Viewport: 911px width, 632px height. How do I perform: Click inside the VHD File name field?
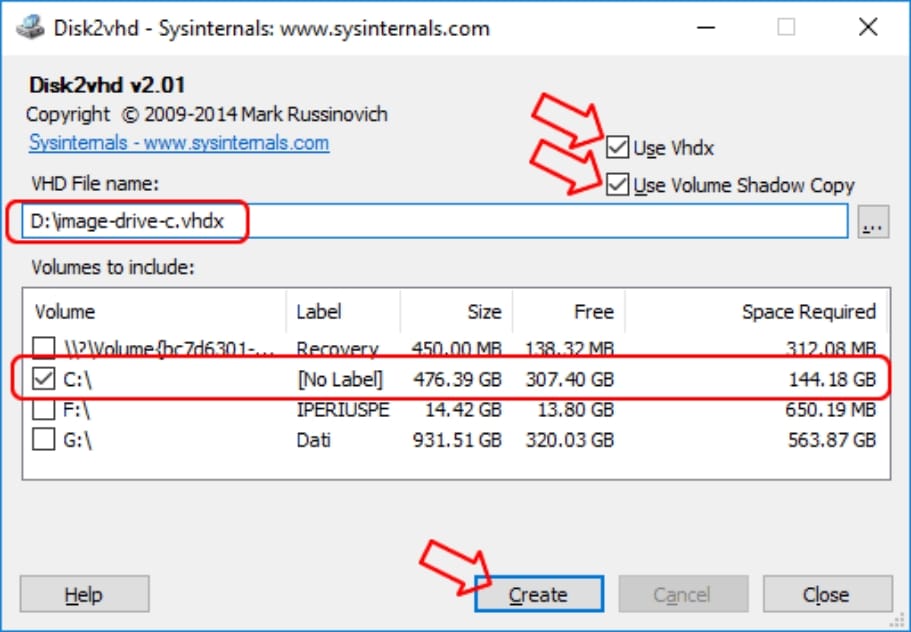coord(540,224)
